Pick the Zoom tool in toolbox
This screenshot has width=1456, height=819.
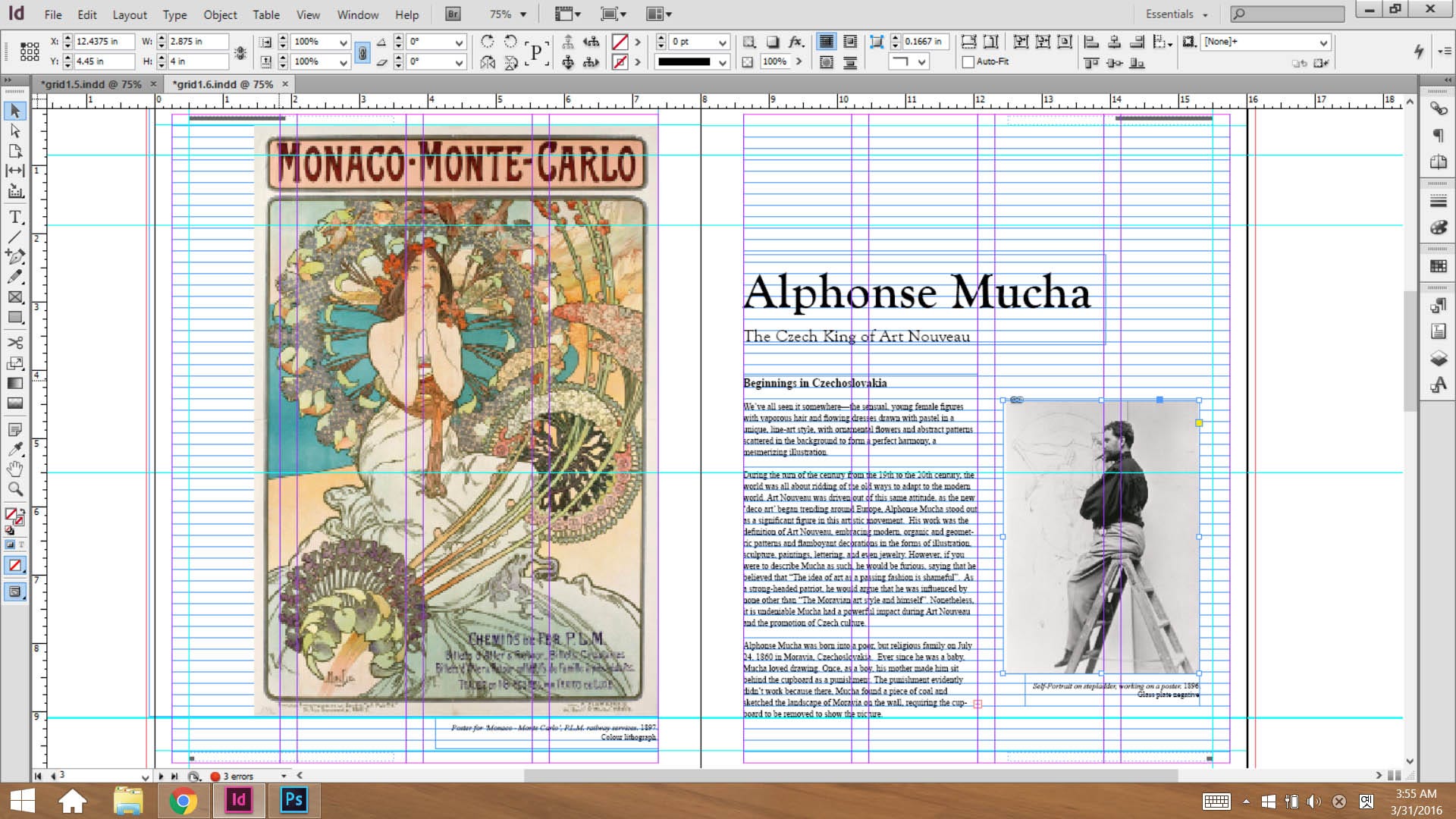tap(15, 489)
